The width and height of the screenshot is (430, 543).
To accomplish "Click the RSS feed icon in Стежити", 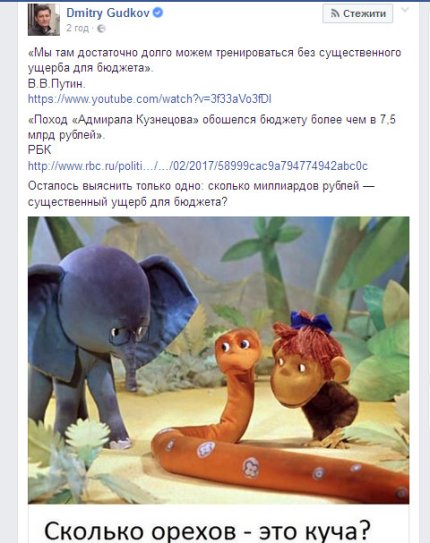I will coord(335,14).
